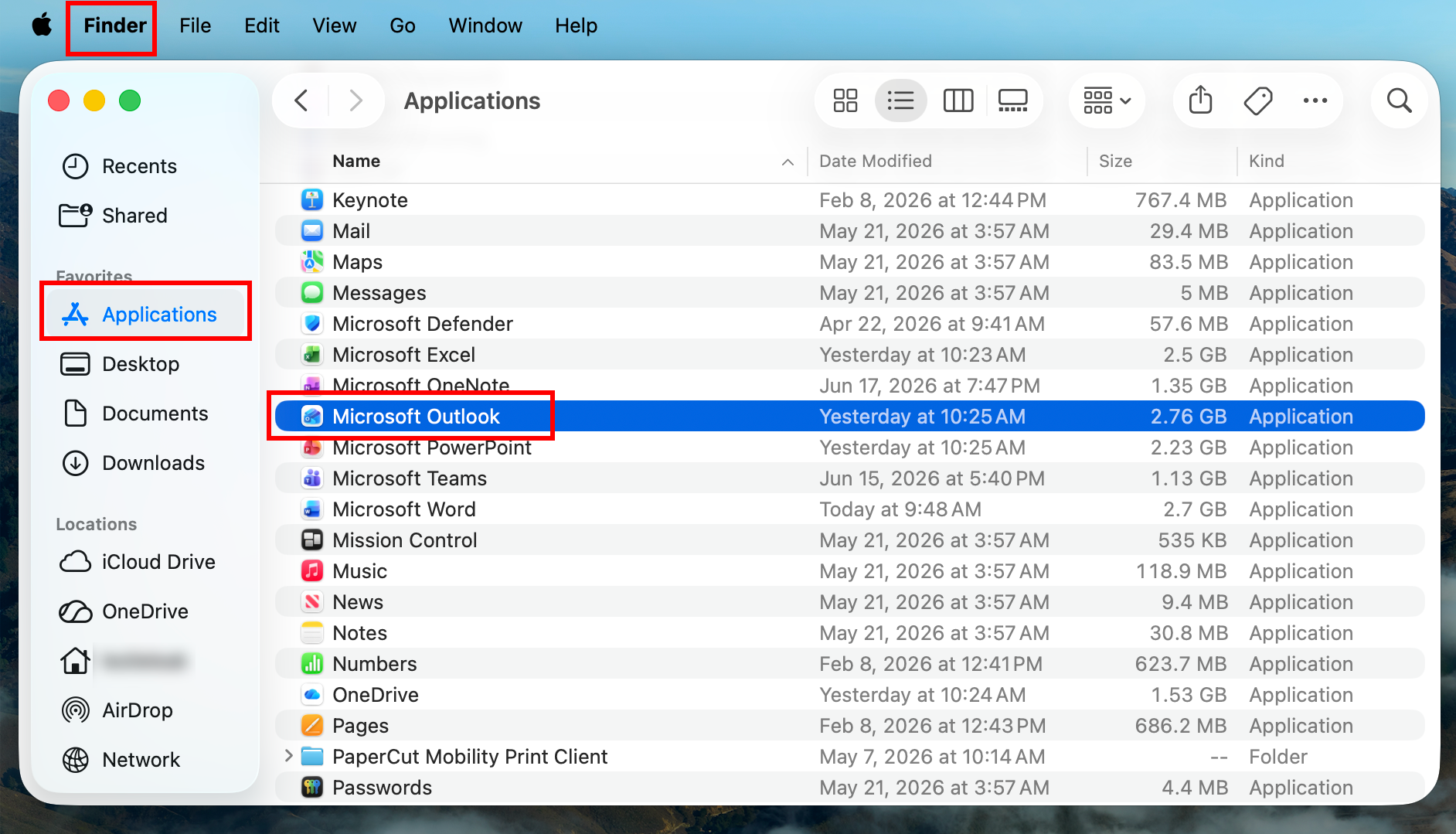Select the Microsoft PowerPoint row name
The width and height of the screenshot is (1456, 834).
click(431, 448)
